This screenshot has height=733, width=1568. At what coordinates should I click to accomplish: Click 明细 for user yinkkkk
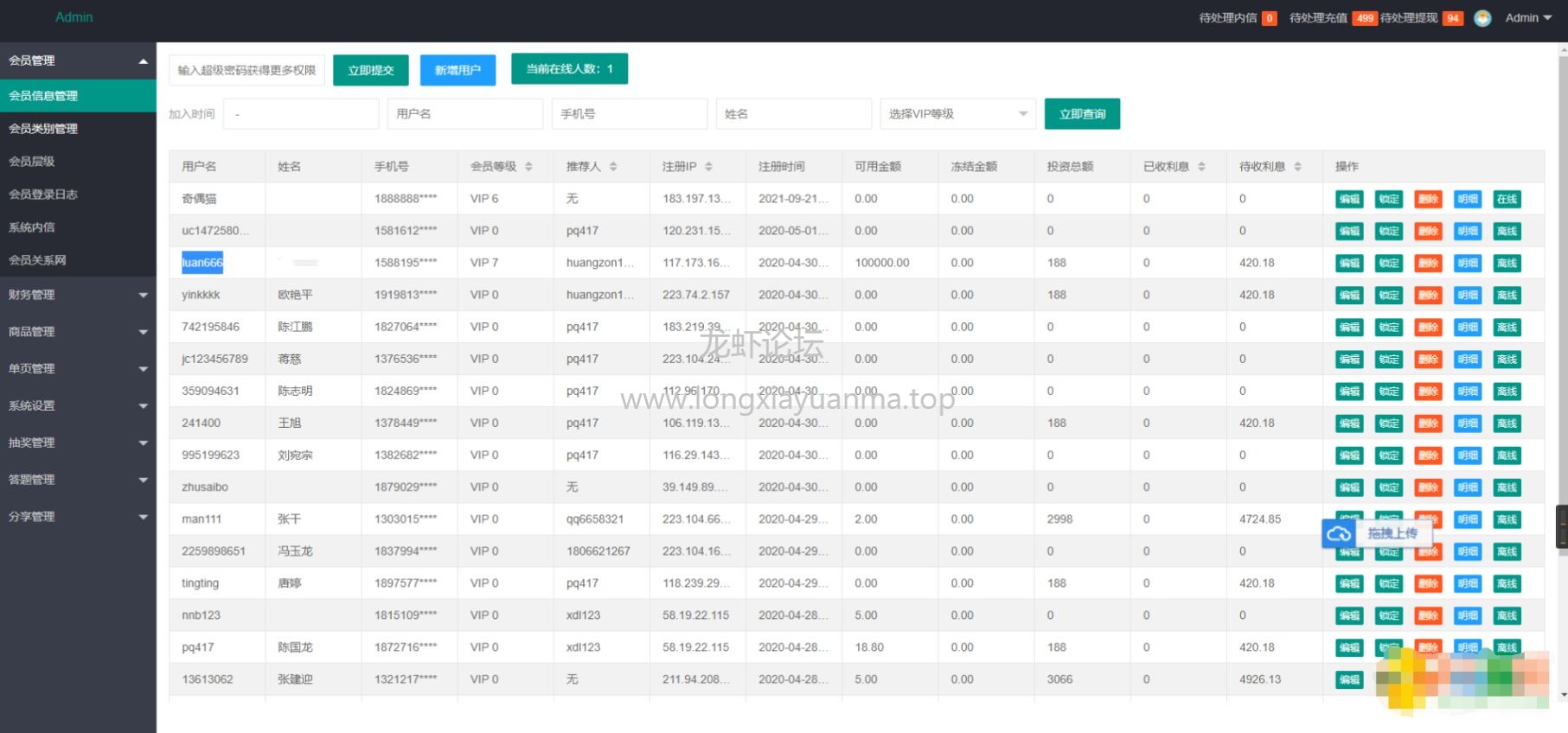pos(1468,296)
